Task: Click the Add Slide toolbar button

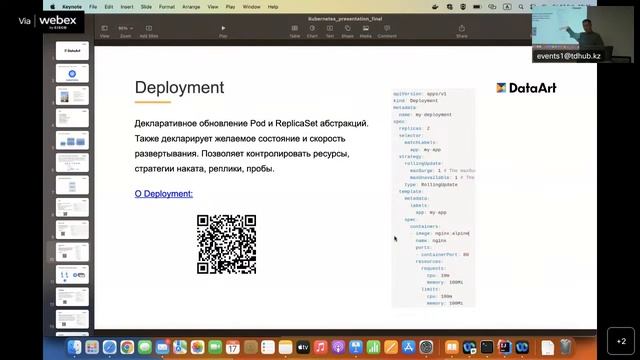Action: pos(149,31)
